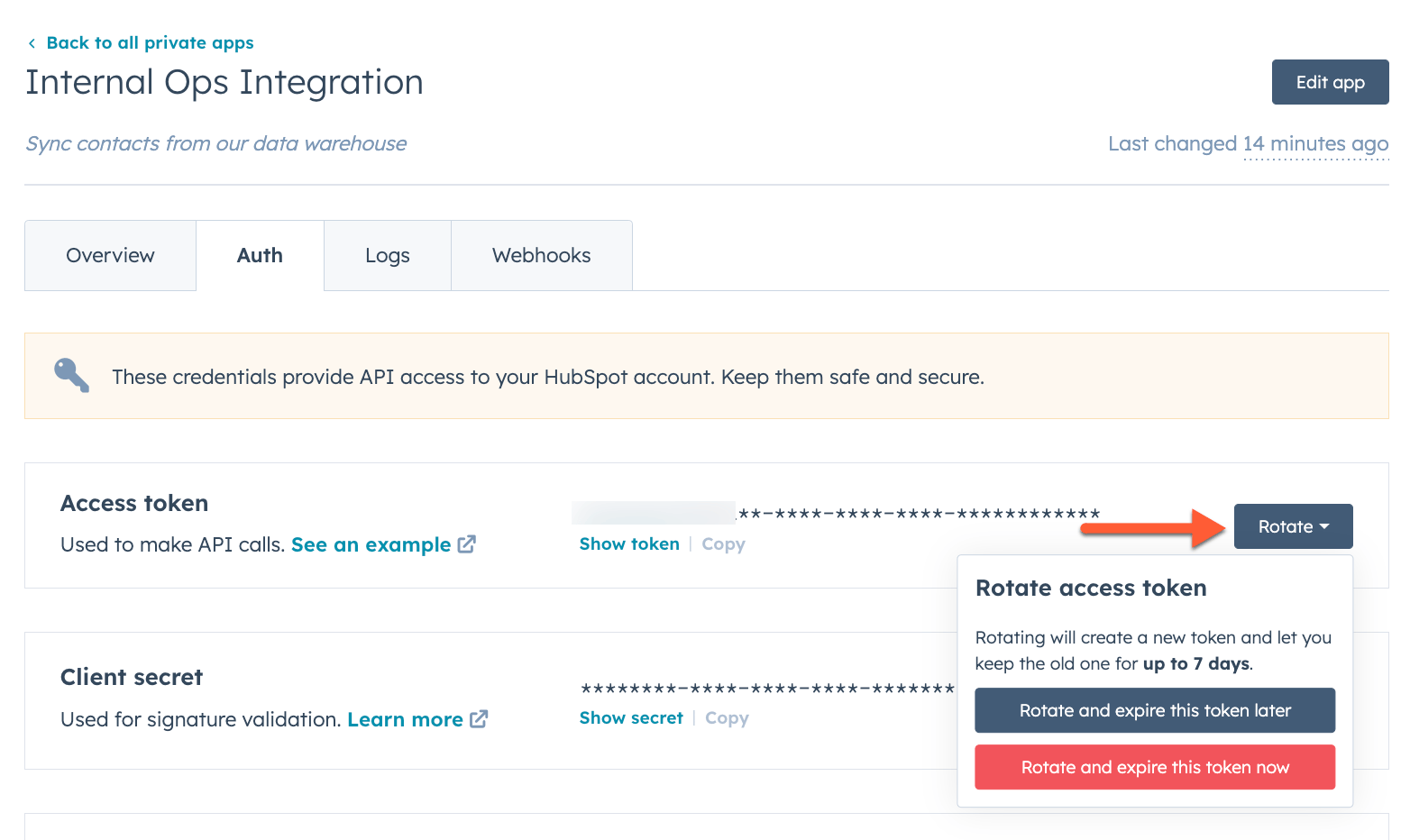This screenshot has height=840, width=1410.
Task: Choose Rotate and expire this token later
Action: coord(1155,710)
